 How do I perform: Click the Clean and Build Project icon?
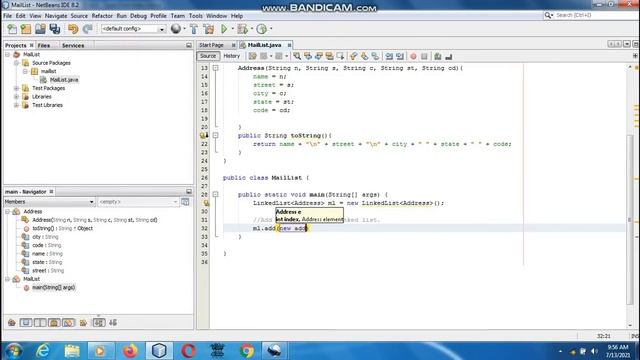pyautogui.click(x=209, y=29)
